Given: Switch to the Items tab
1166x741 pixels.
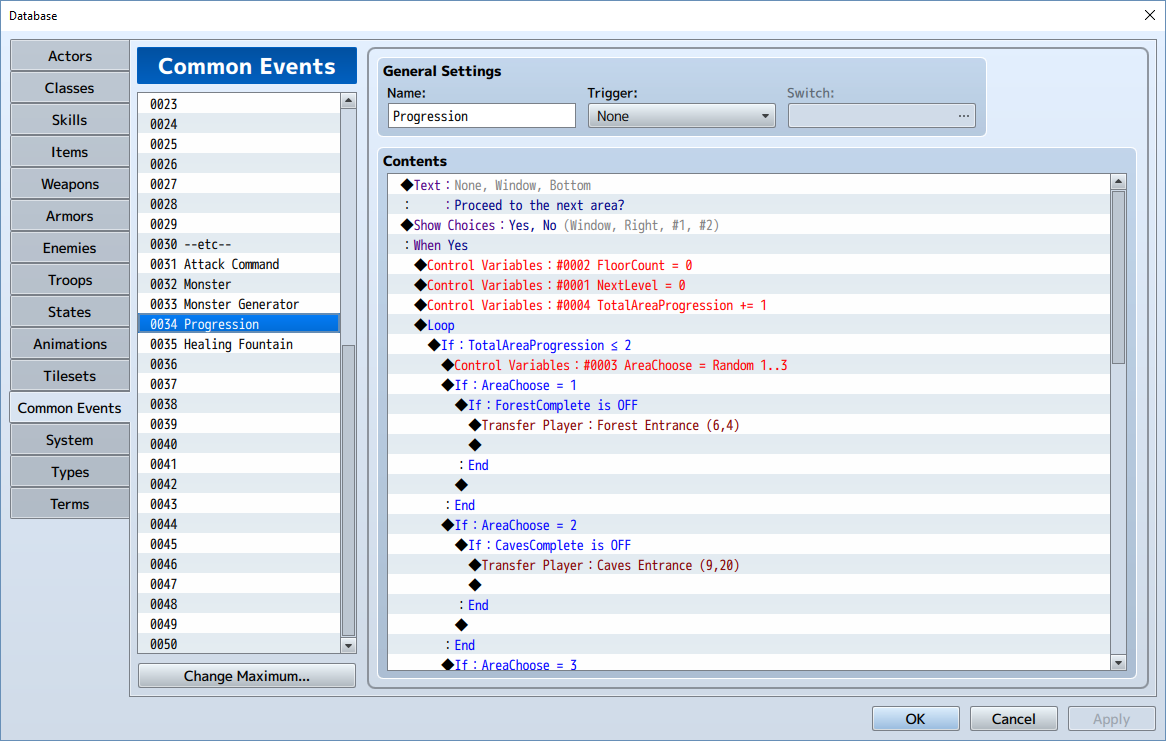Looking at the screenshot, I should coord(70,152).
